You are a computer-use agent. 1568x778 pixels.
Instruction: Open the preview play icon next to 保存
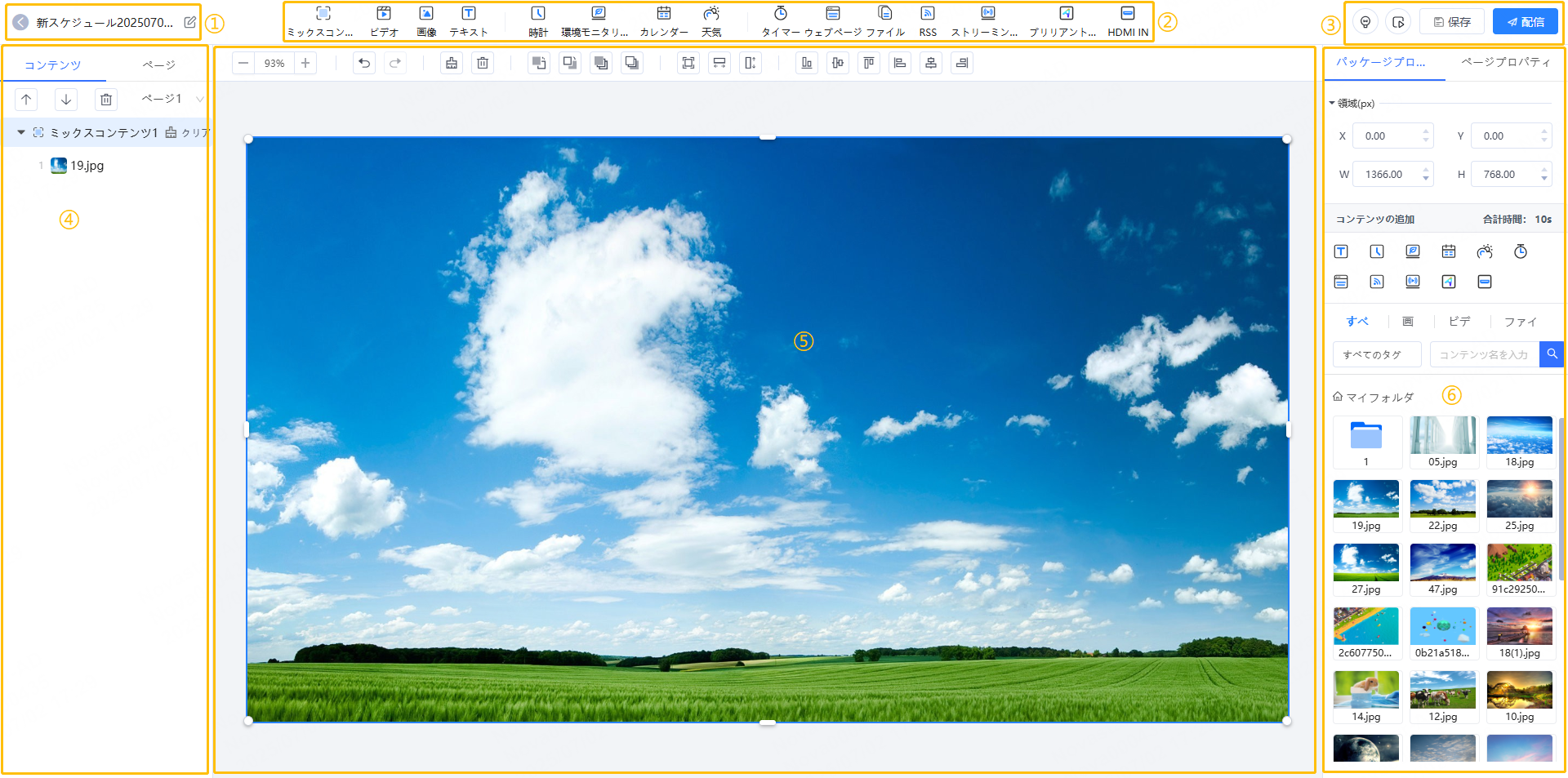[1398, 22]
